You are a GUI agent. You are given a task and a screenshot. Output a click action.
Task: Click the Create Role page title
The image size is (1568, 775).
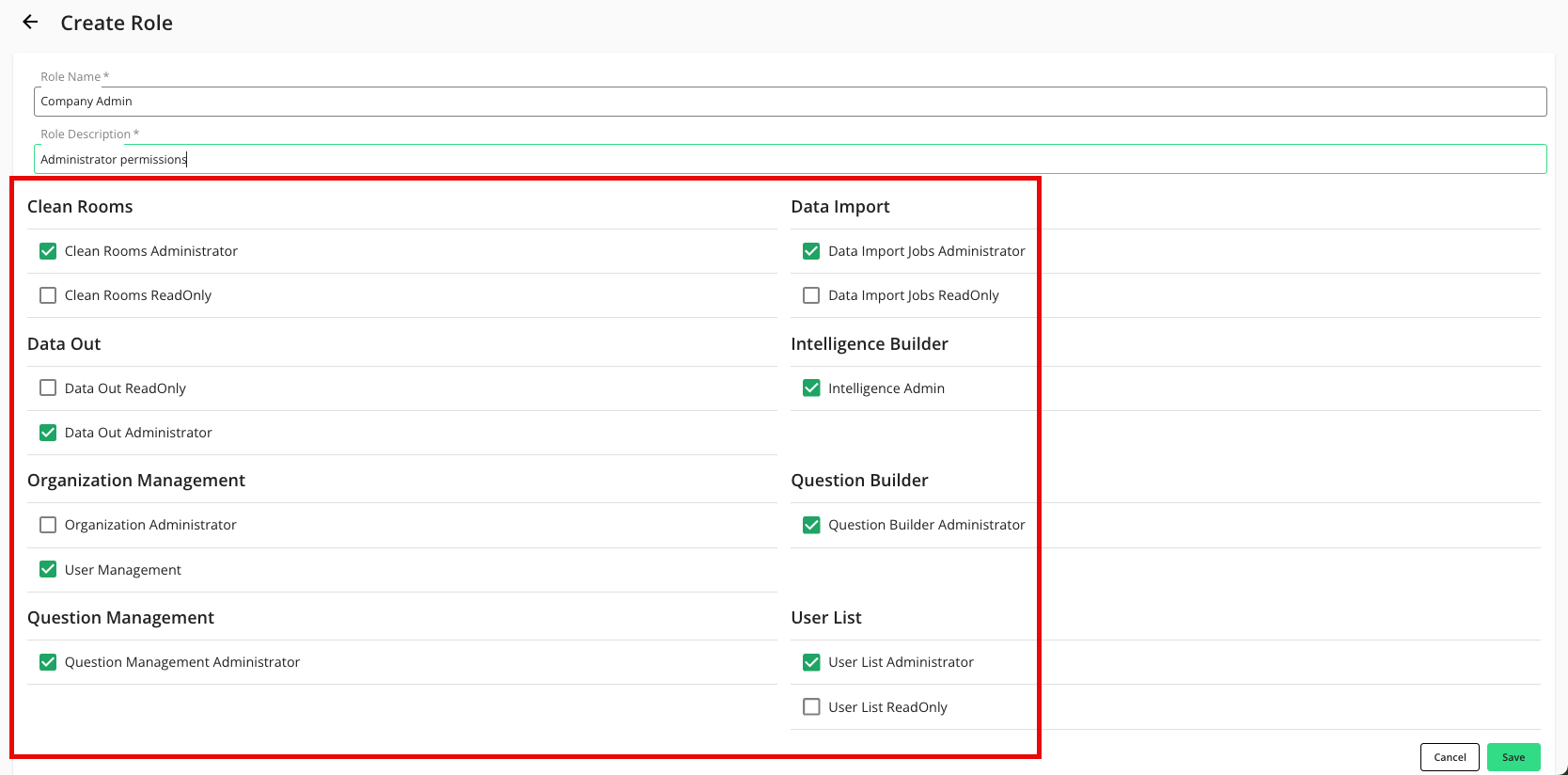tap(117, 24)
